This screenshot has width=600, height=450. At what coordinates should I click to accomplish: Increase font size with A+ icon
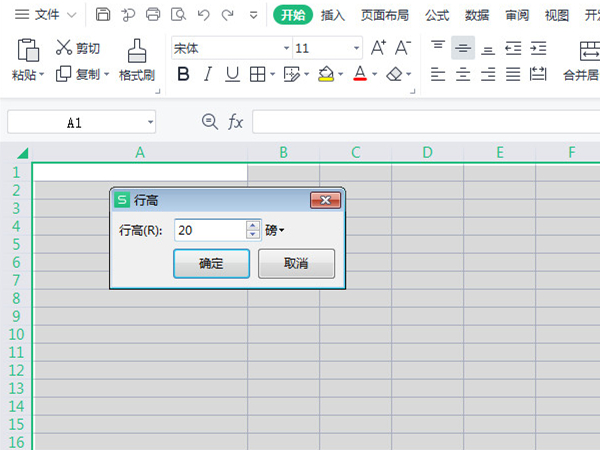pos(378,48)
